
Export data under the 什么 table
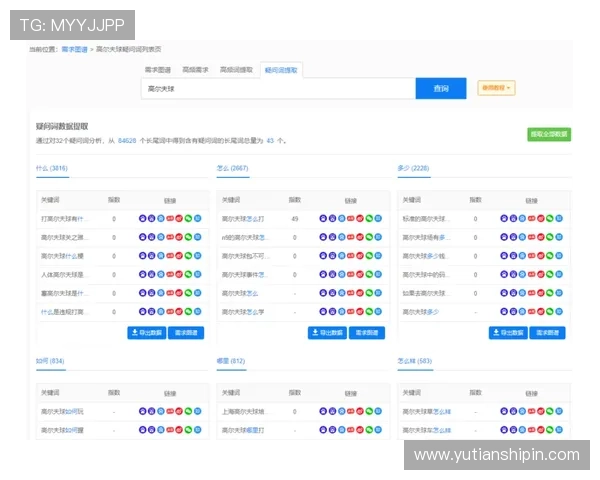click(x=147, y=333)
